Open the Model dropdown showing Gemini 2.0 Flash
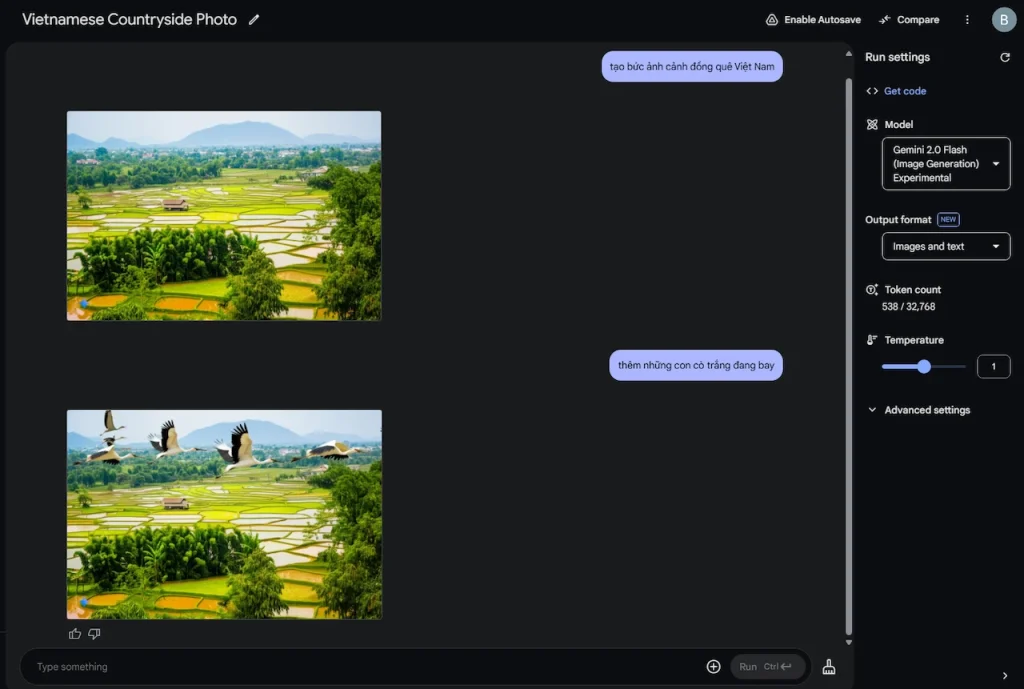1024x689 pixels. (946, 163)
